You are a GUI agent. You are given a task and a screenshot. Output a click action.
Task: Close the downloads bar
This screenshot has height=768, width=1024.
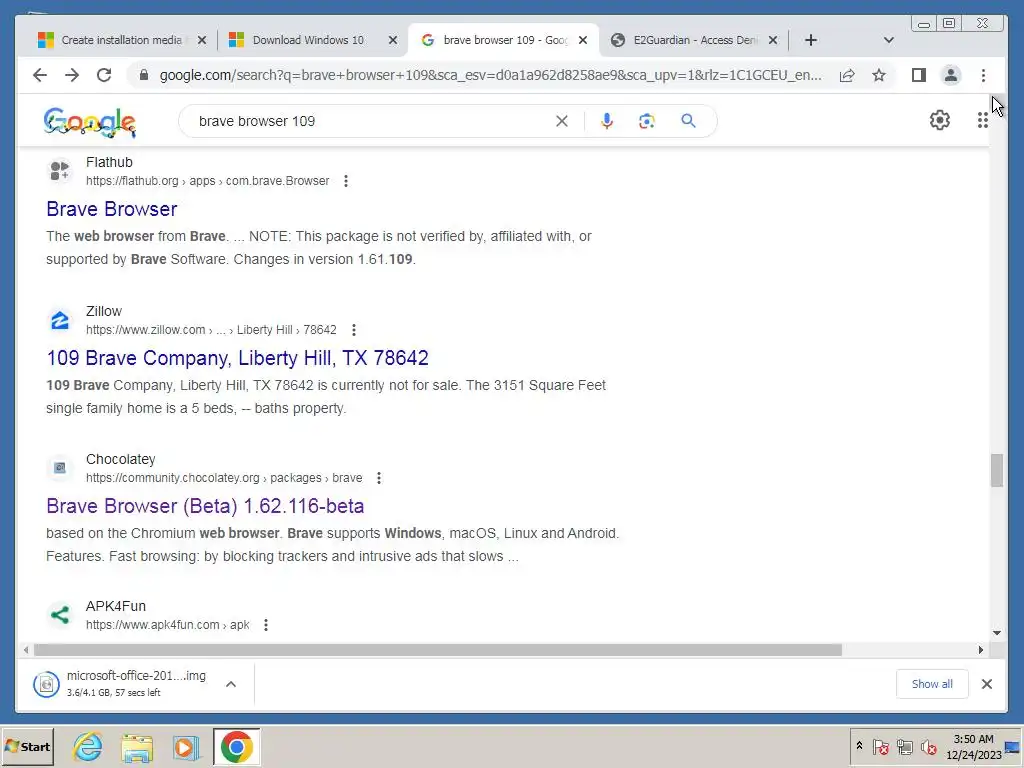coord(987,684)
